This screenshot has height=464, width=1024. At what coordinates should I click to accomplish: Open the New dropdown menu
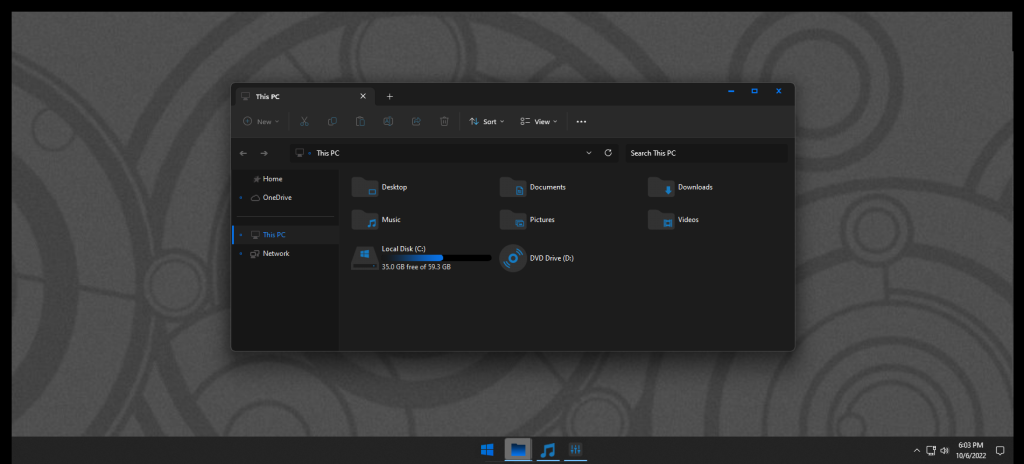tap(261, 122)
